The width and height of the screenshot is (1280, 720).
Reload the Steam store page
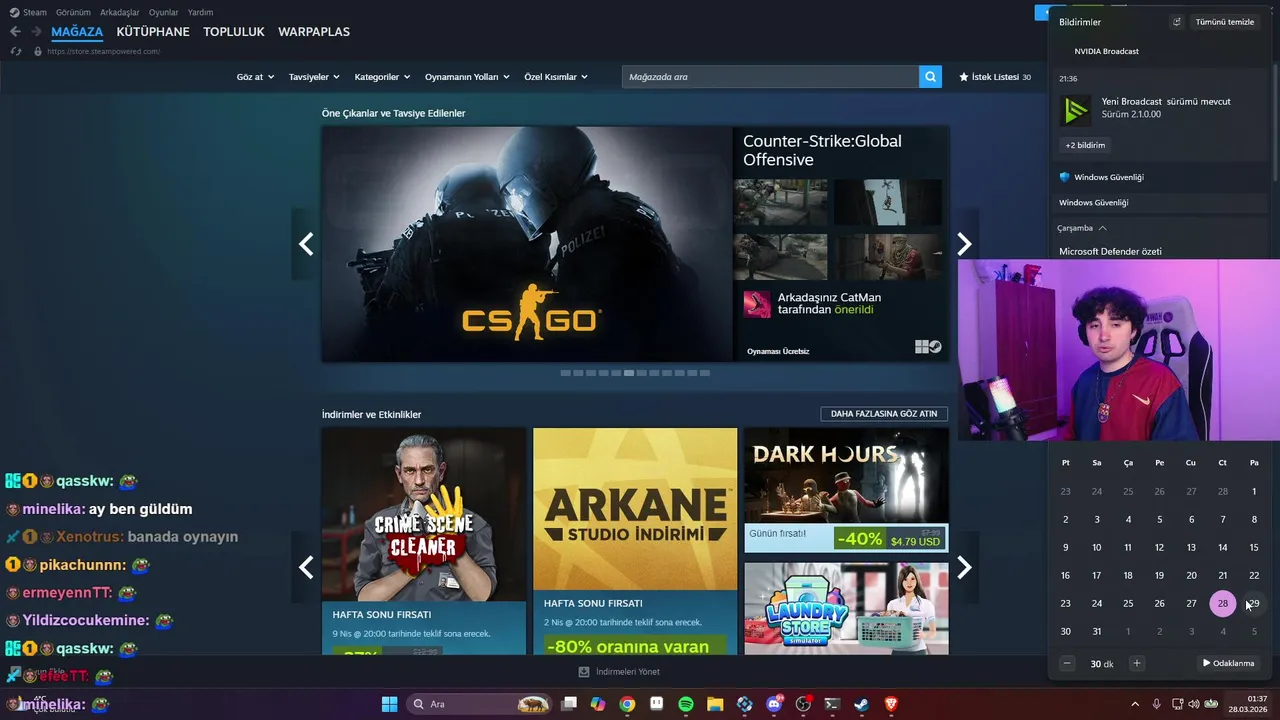[15, 51]
